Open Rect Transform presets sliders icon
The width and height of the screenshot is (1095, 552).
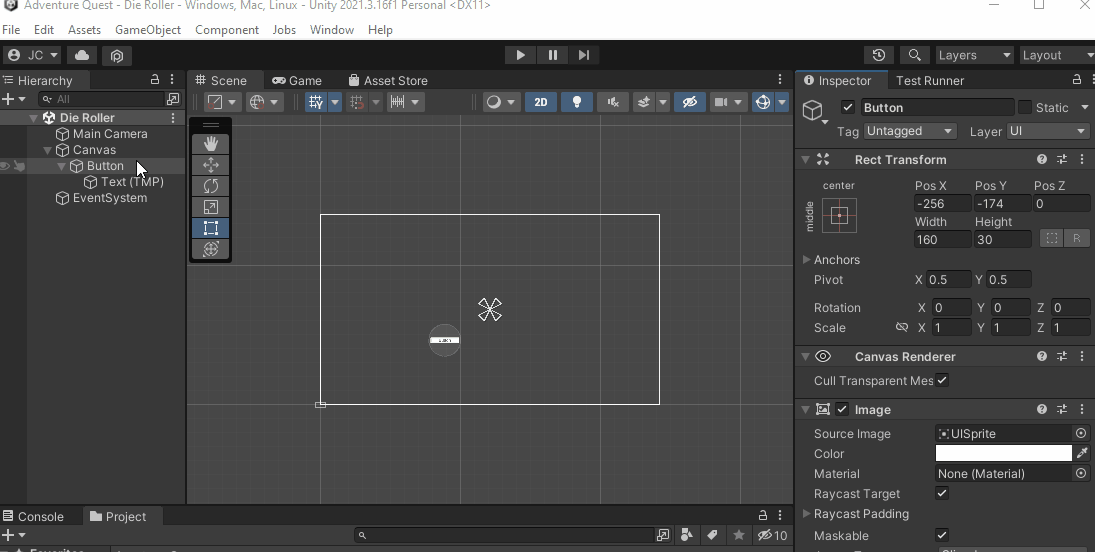coord(1062,159)
